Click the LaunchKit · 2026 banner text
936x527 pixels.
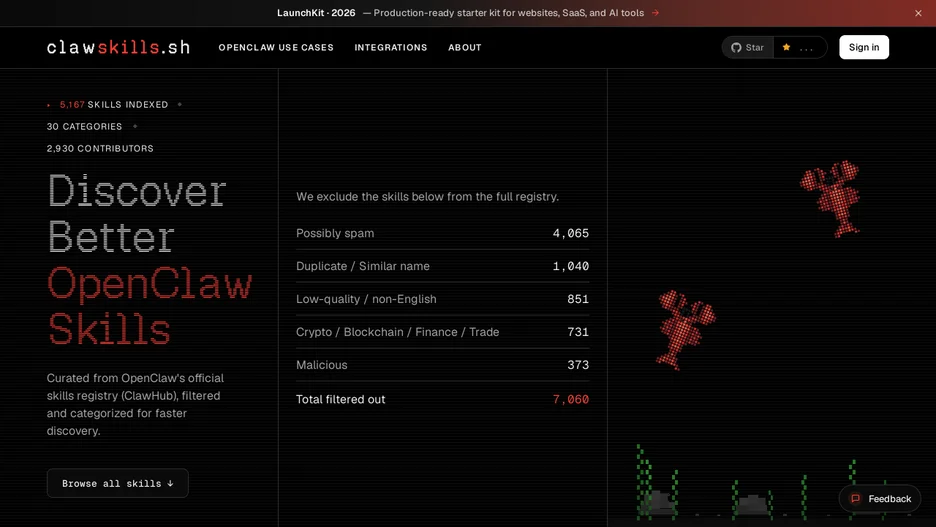[316, 13]
